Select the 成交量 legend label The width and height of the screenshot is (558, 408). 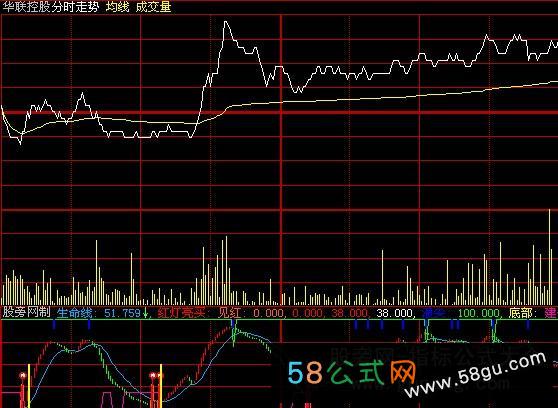pyautogui.click(x=153, y=7)
